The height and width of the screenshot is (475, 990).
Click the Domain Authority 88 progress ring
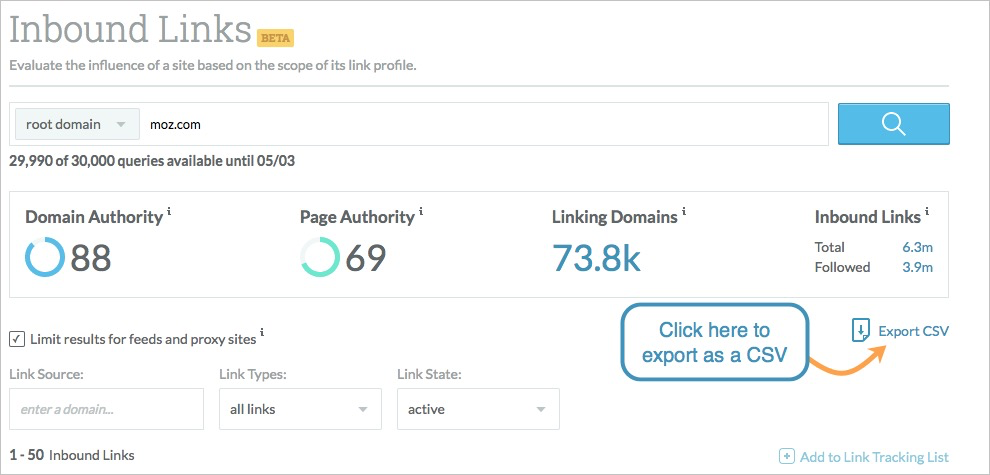point(45,258)
